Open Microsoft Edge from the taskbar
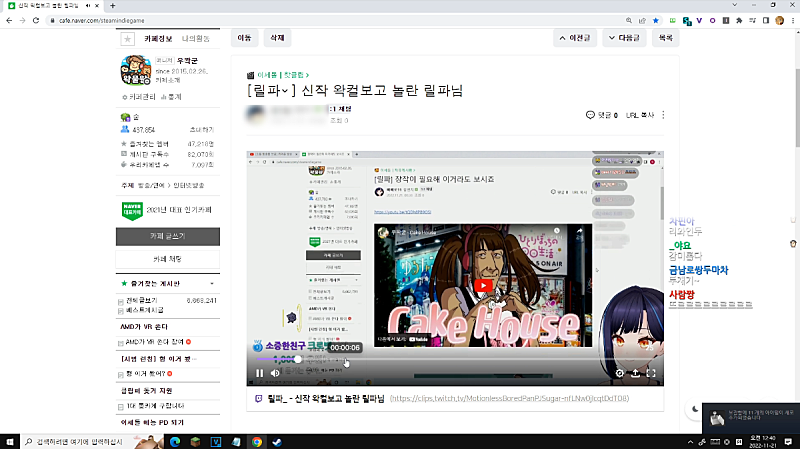 (x=175, y=442)
